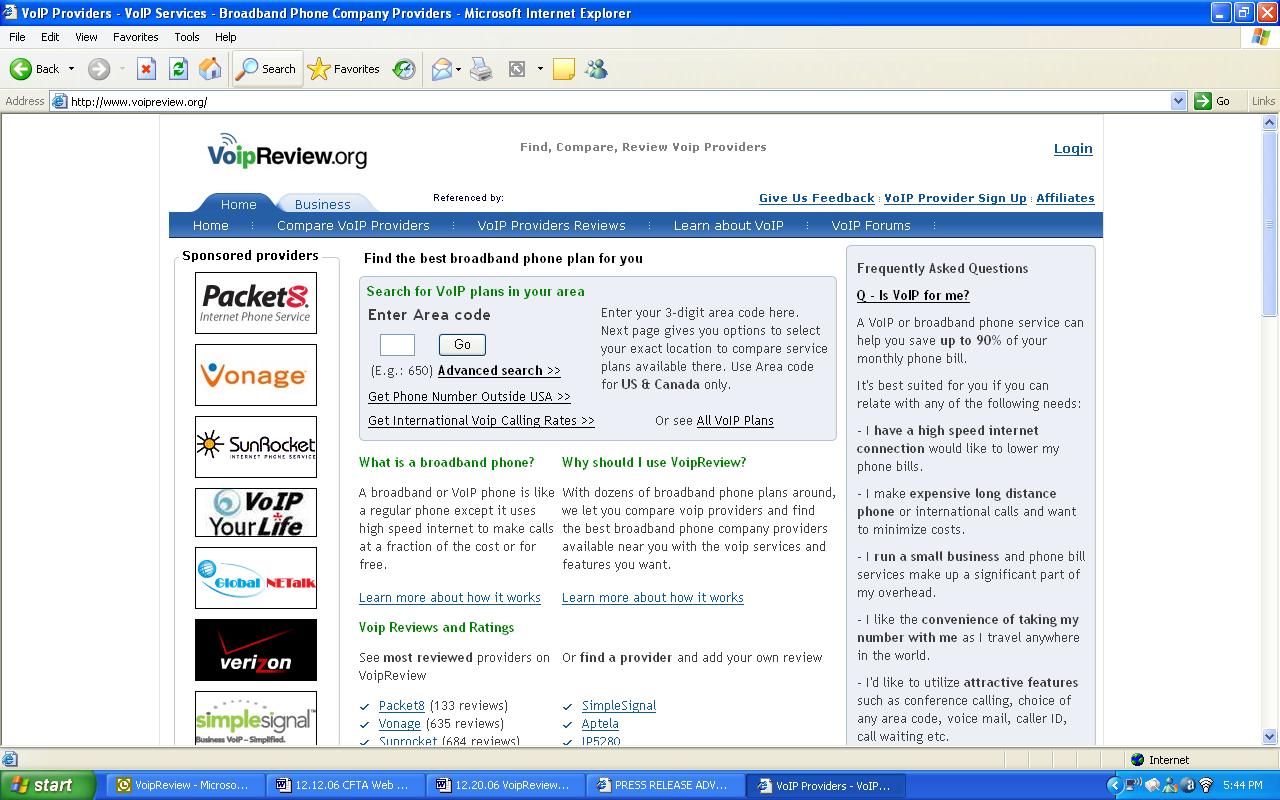
Task: Open Get International Voip Calling Rates link
Action: pyautogui.click(x=481, y=421)
